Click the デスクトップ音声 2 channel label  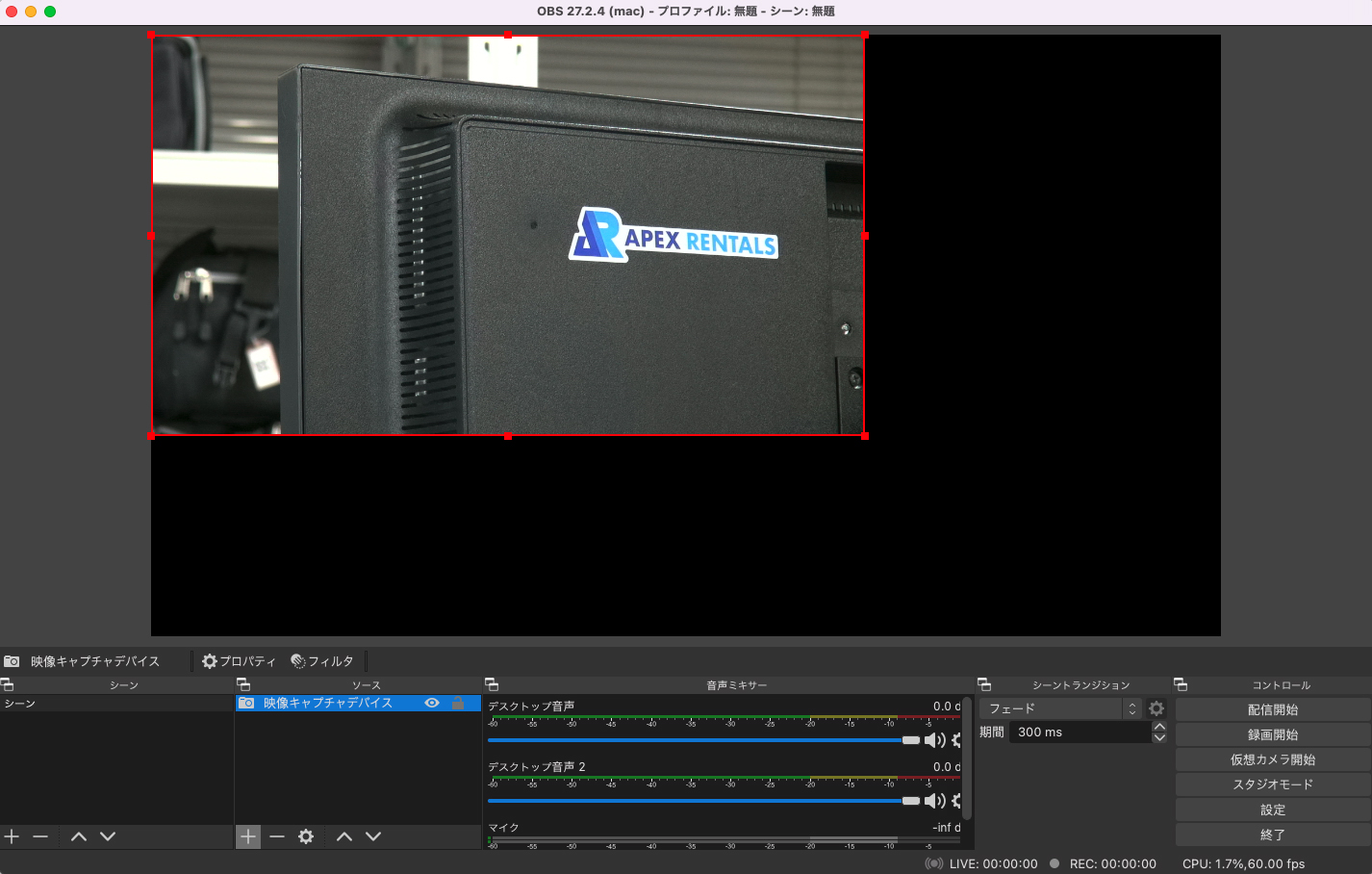[537, 767]
